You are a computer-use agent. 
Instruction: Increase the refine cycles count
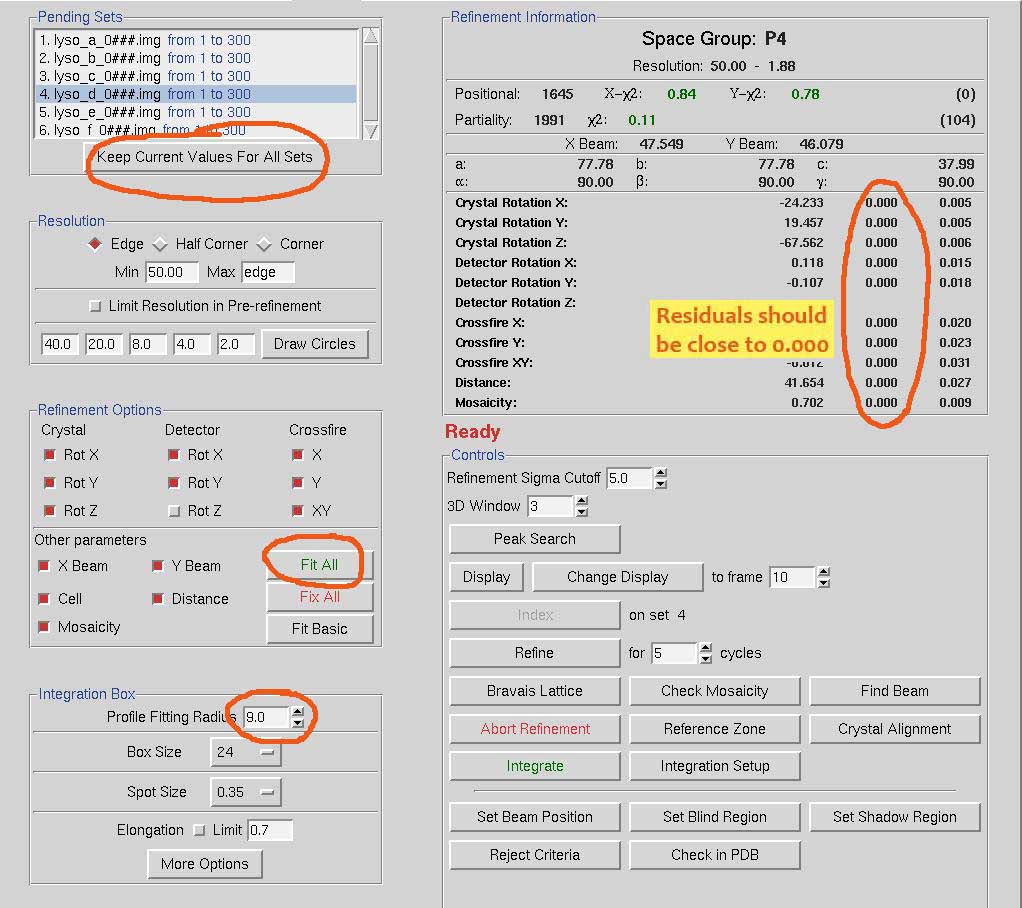click(707, 647)
